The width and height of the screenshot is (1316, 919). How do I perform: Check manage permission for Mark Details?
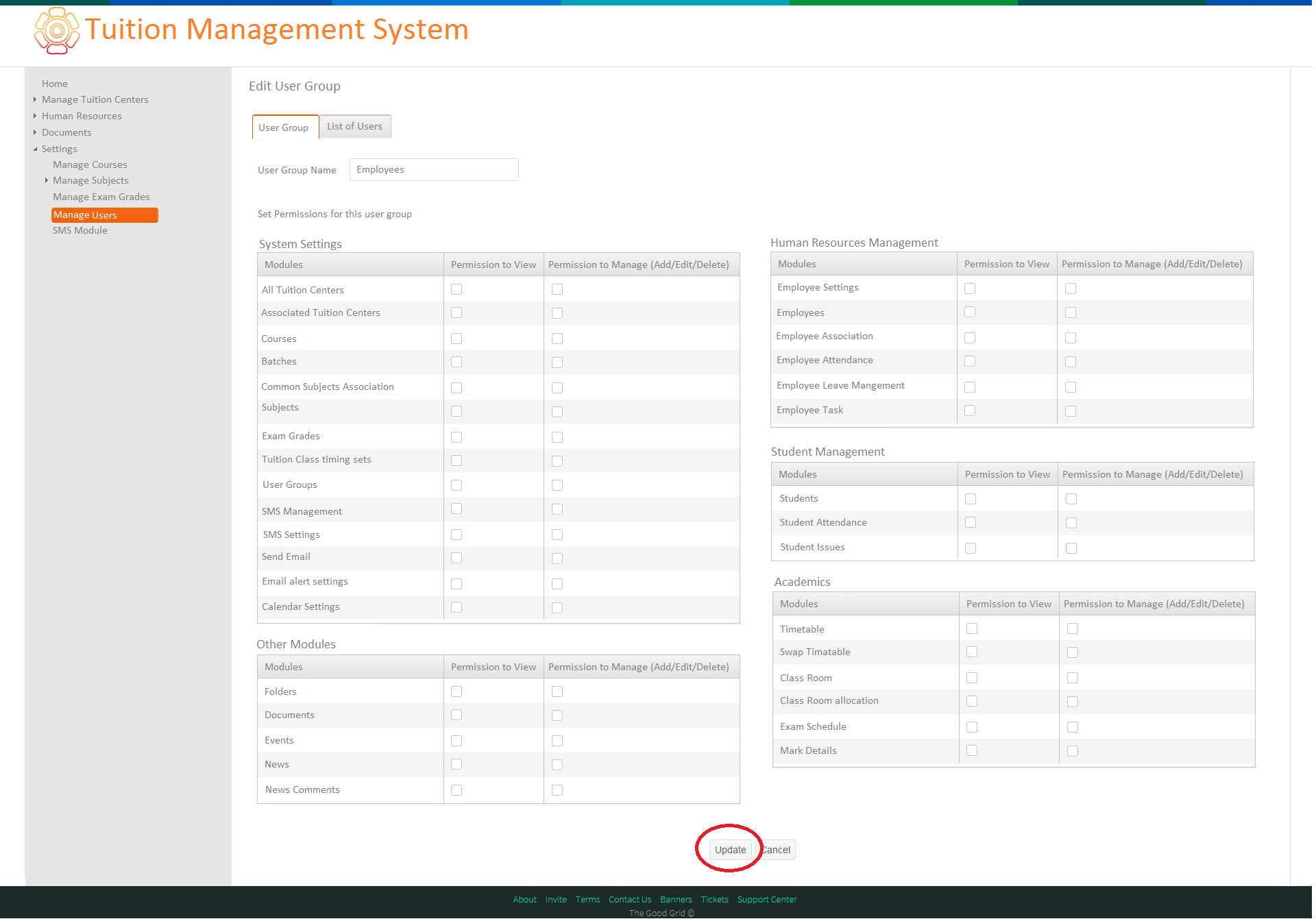click(x=1073, y=752)
